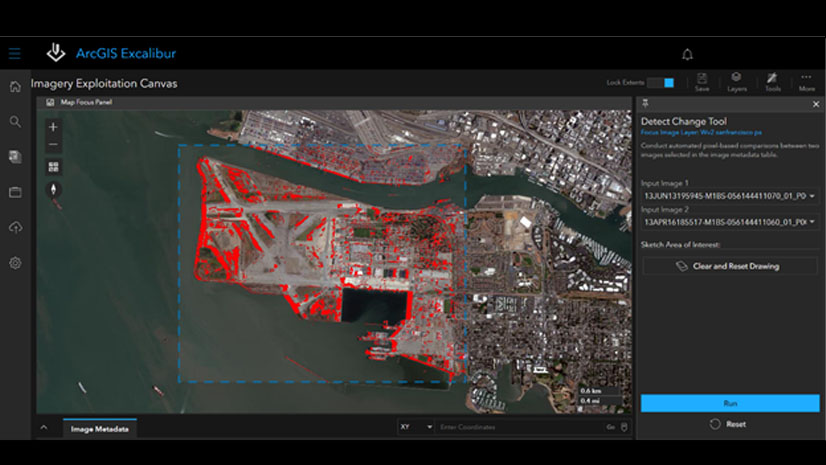
Task: Open Search from the left sidebar
Action: tap(15, 122)
